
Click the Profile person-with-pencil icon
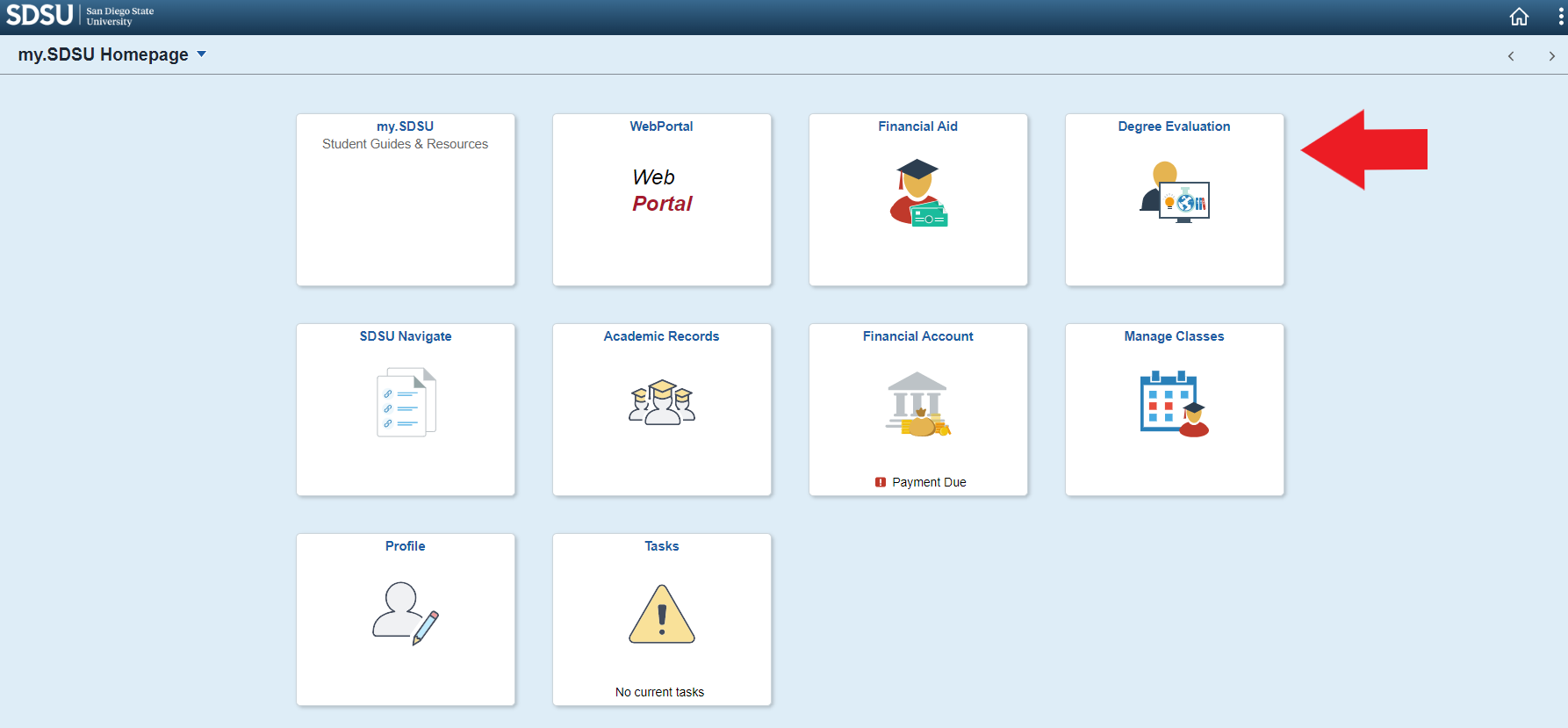[x=406, y=613]
